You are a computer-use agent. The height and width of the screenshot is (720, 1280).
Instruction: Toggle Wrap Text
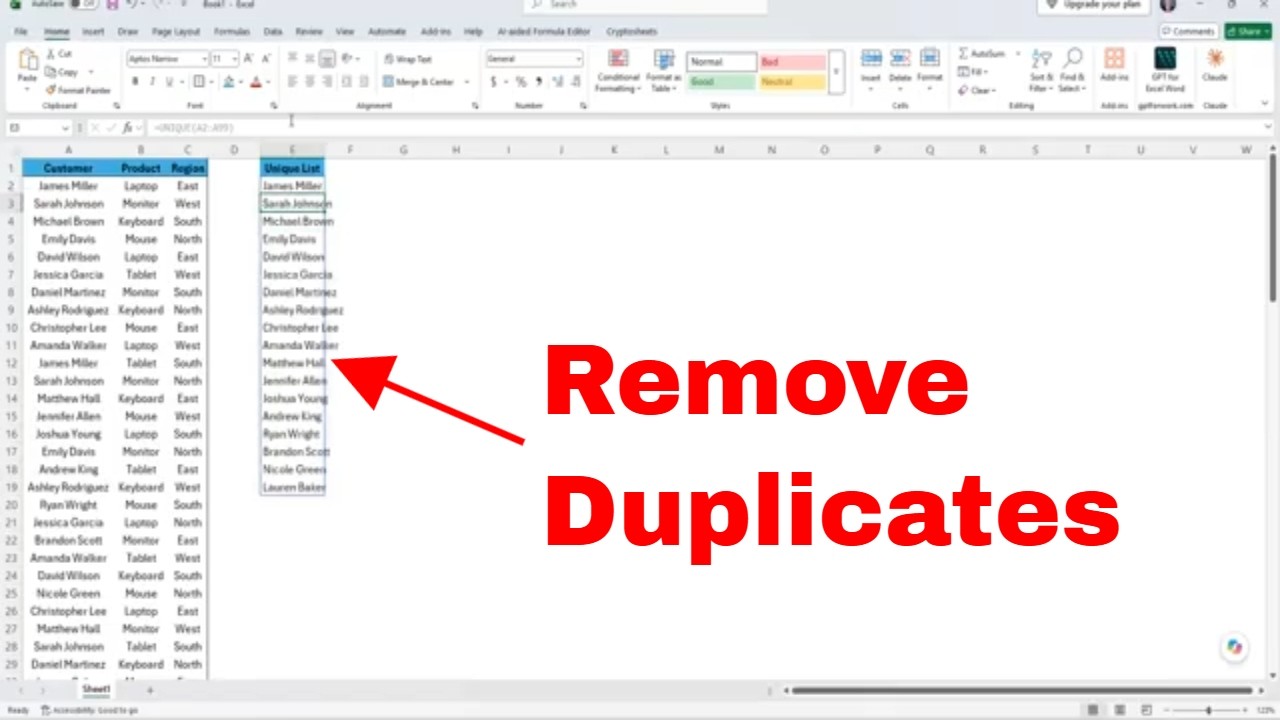[x=408, y=59]
